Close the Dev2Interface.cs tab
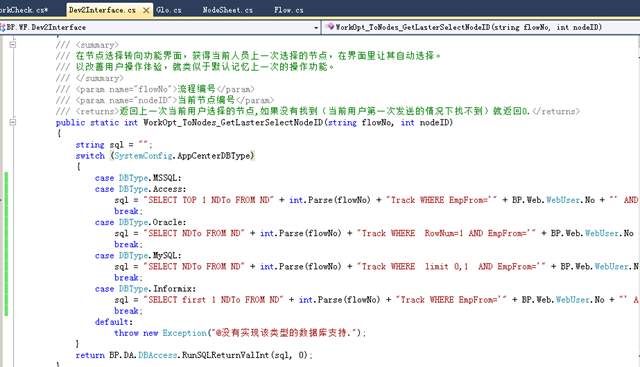This screenshot has height=367, width=640. click(x=146, y=10)
